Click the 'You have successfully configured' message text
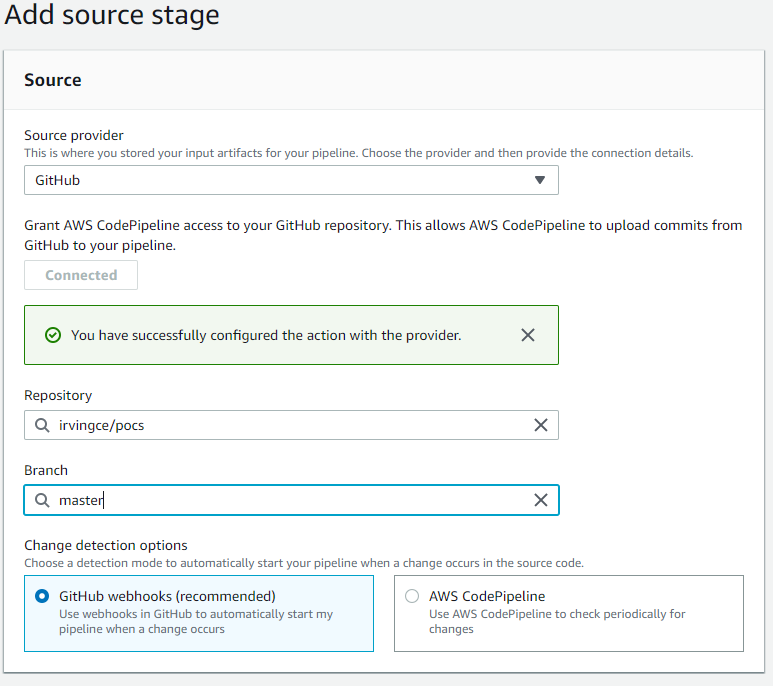Image resolution: width=773 pixels, height=686 pixels. point(266,335)
